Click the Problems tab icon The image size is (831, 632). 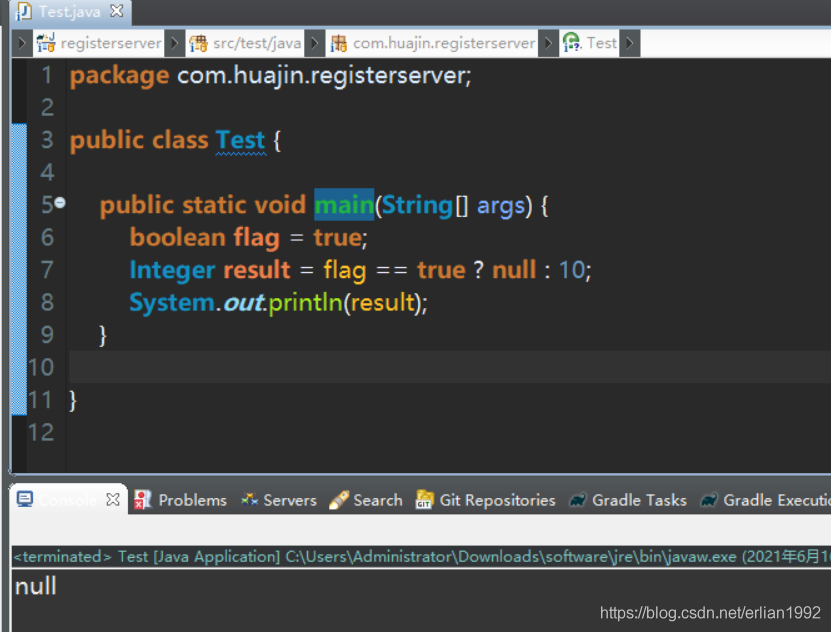click(142, 500)
